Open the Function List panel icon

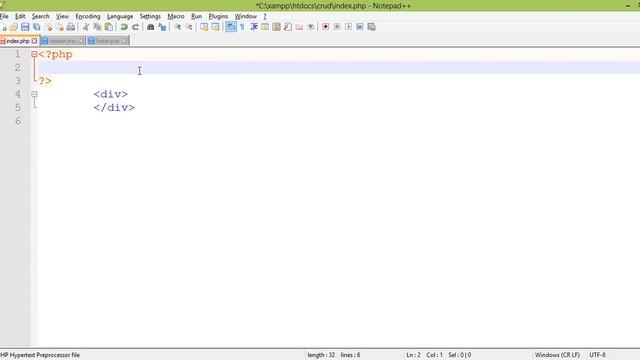point(288,27)
